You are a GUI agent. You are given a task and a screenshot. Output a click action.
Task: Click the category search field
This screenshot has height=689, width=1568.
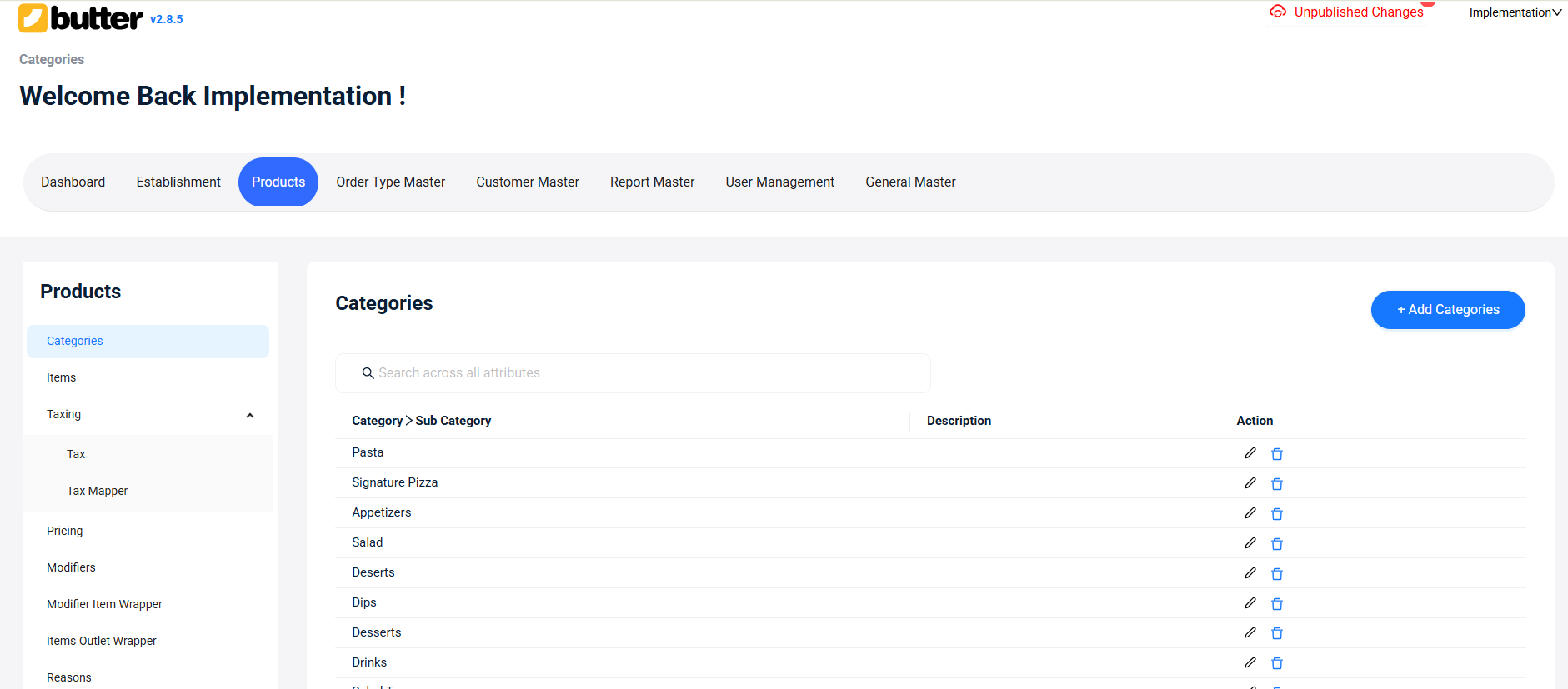click(634, 373)
